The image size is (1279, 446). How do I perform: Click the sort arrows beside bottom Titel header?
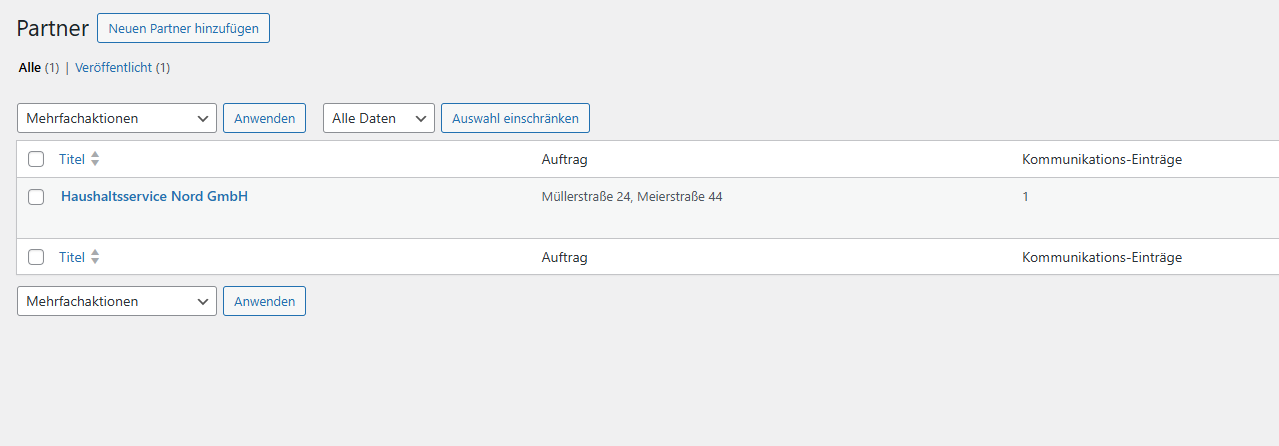95,257
